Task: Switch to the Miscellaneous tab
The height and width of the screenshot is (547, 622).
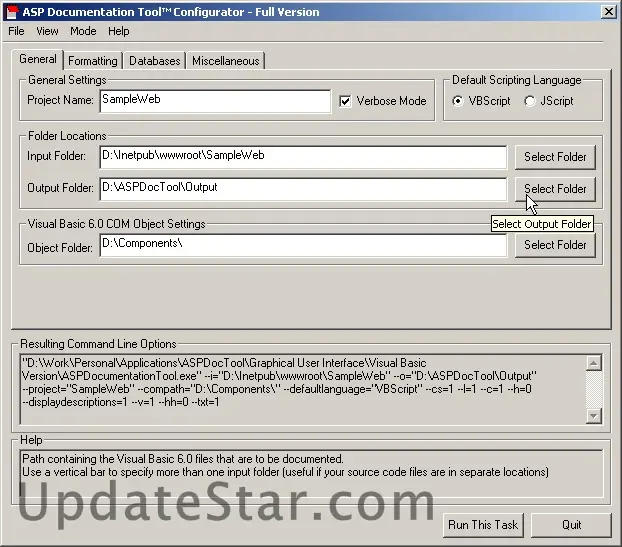Action: point(225,61)
